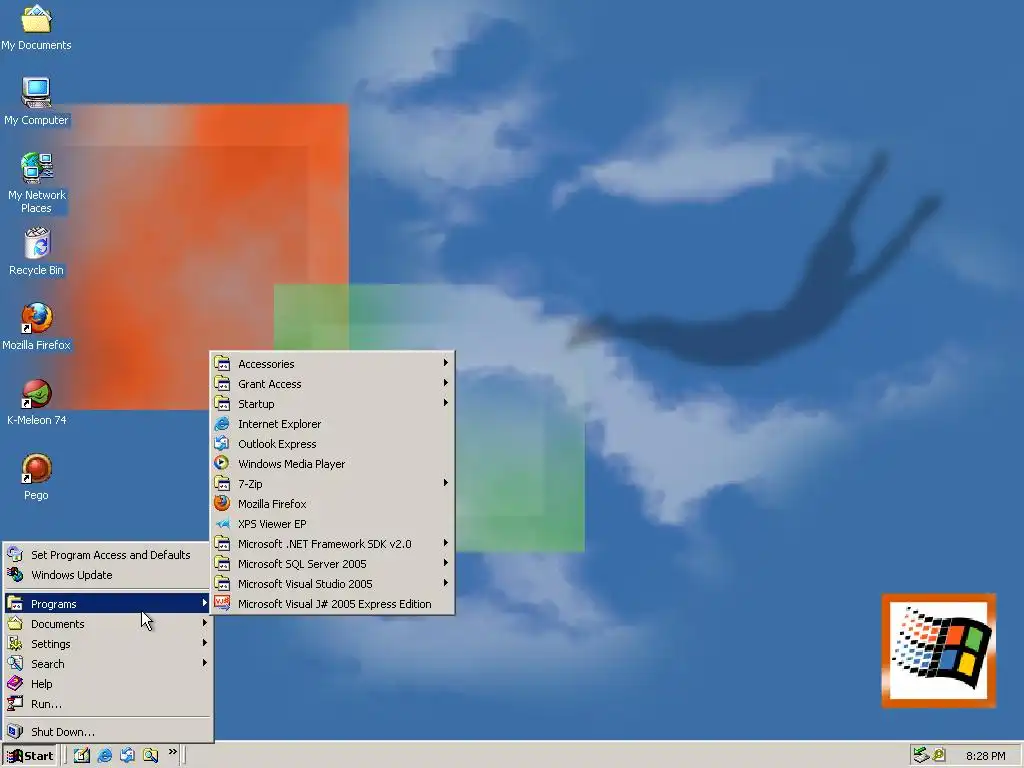This screenshot has width=1024, height=768.
Task: Click the Settings submenu arrow
Action: (x=204, y=643)
